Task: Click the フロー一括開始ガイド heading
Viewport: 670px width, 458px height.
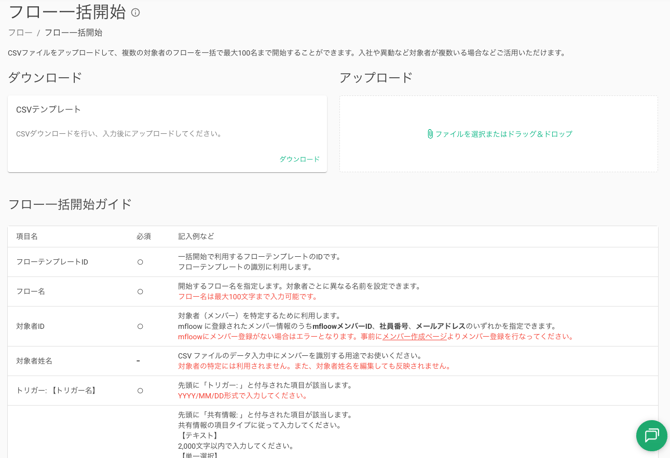Action: pyautogui.click(x=70, y=204)
